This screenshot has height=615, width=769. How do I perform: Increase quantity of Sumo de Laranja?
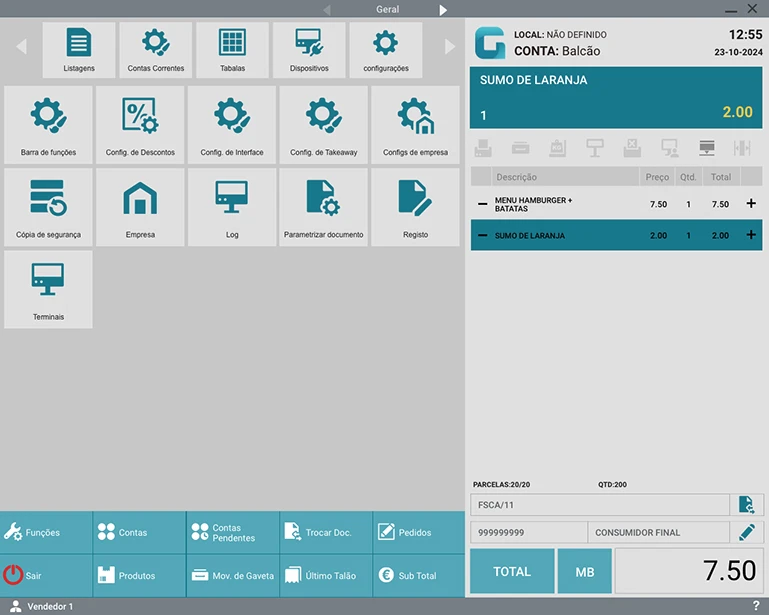[x=751, y=235]
